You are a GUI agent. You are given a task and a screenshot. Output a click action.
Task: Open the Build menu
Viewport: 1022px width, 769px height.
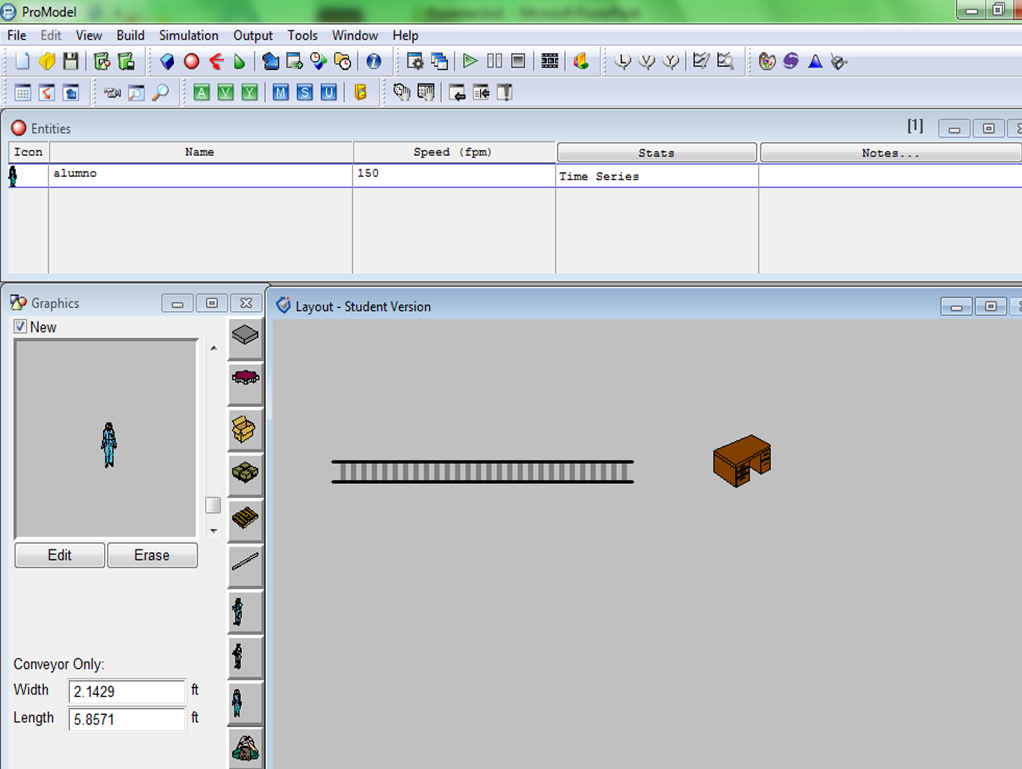click(x=130, y=35)
